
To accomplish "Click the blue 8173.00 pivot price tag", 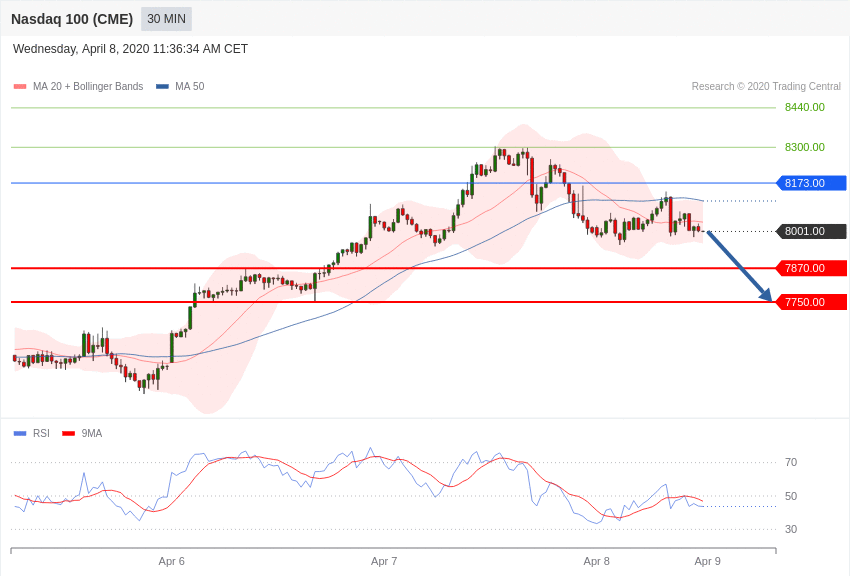I will [x=812, y=183].
